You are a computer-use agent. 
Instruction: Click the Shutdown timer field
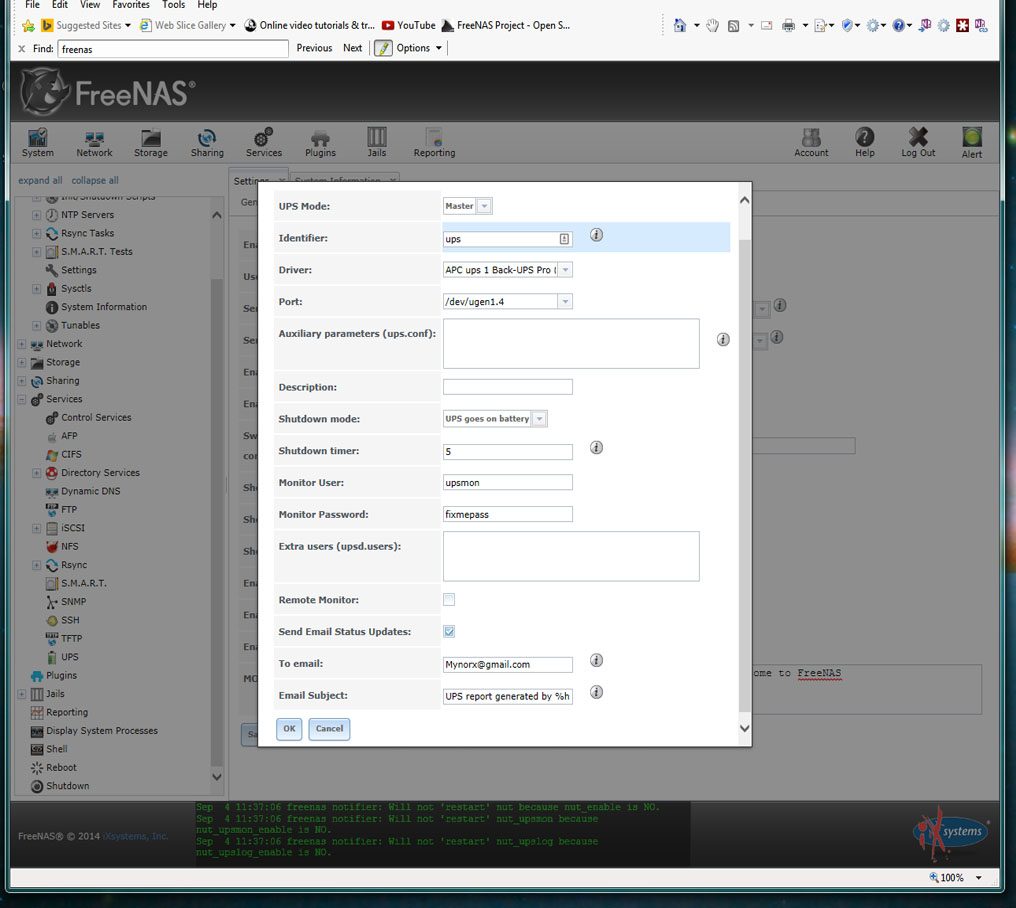pyautogui.click(x=507, y=452)
